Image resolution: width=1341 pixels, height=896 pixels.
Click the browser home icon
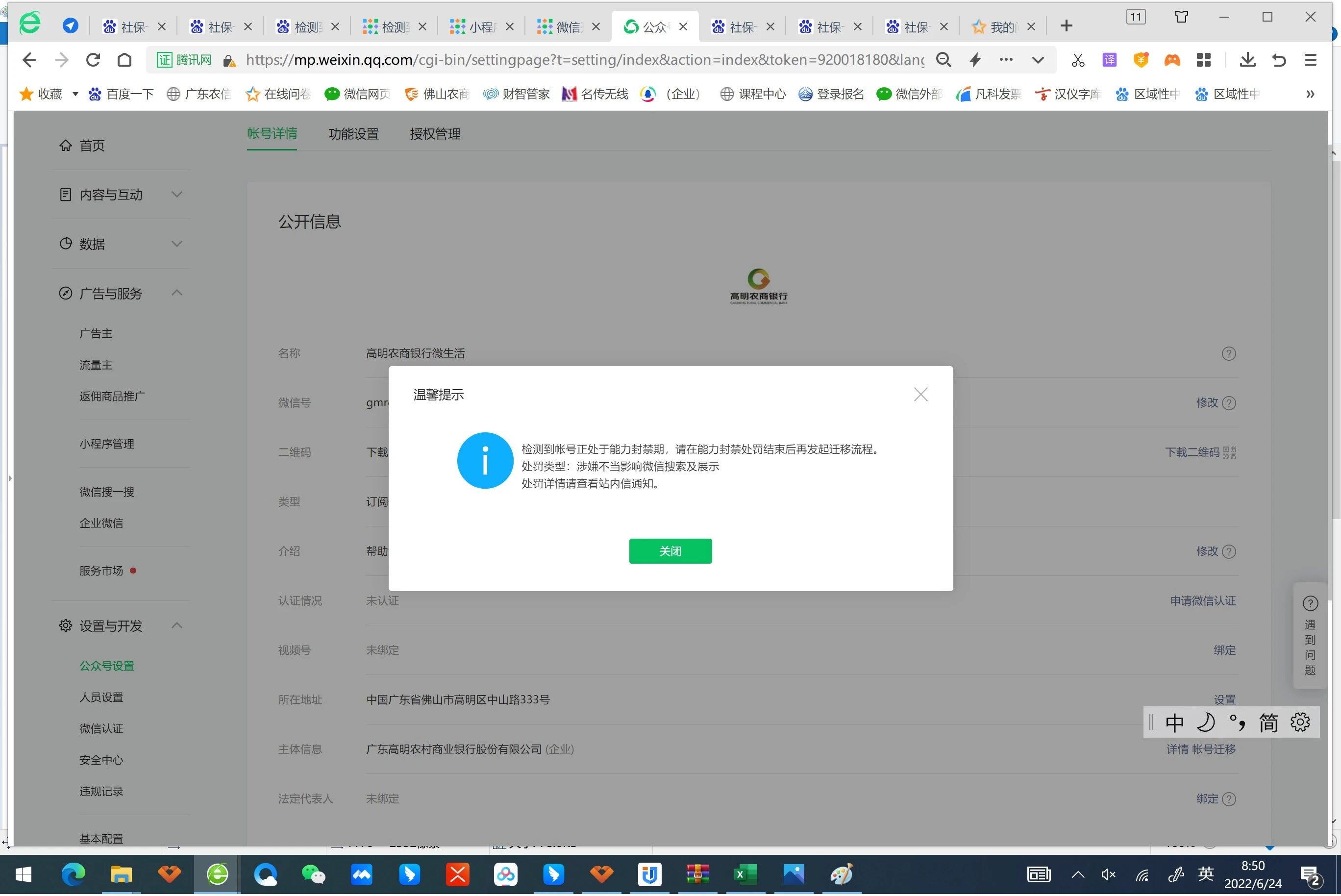[x=124, y=60]
